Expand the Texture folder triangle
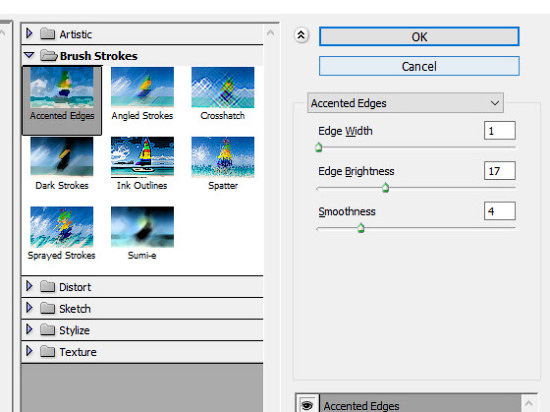 pos(29,351)
